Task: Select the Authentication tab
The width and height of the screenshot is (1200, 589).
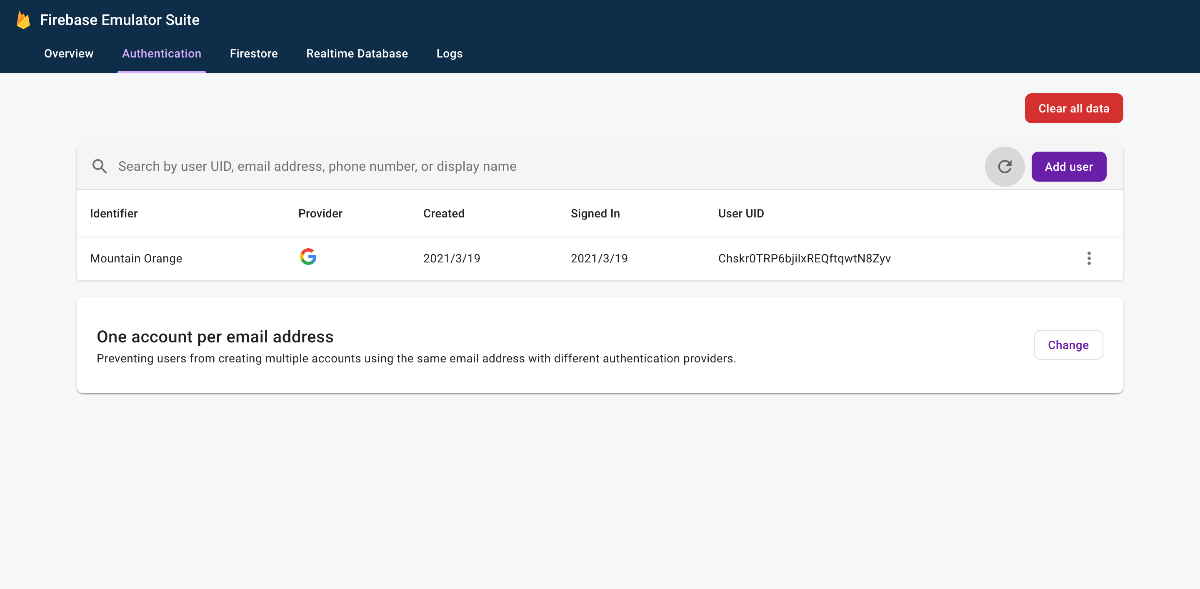Action: (x=162, y=54)
